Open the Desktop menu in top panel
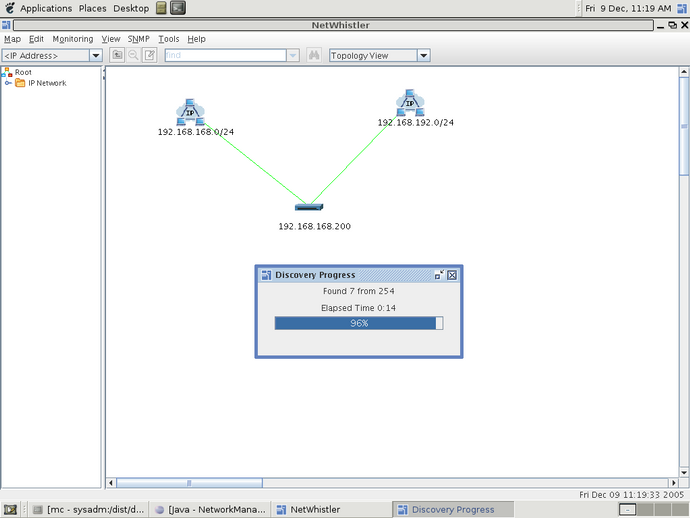690x518 pixels. click(131, 8)
